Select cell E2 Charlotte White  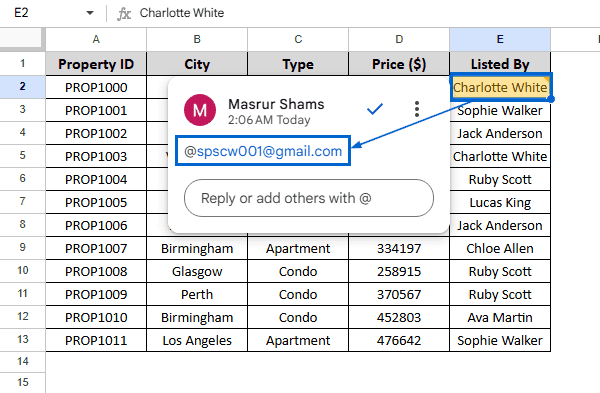click(500, 87)
